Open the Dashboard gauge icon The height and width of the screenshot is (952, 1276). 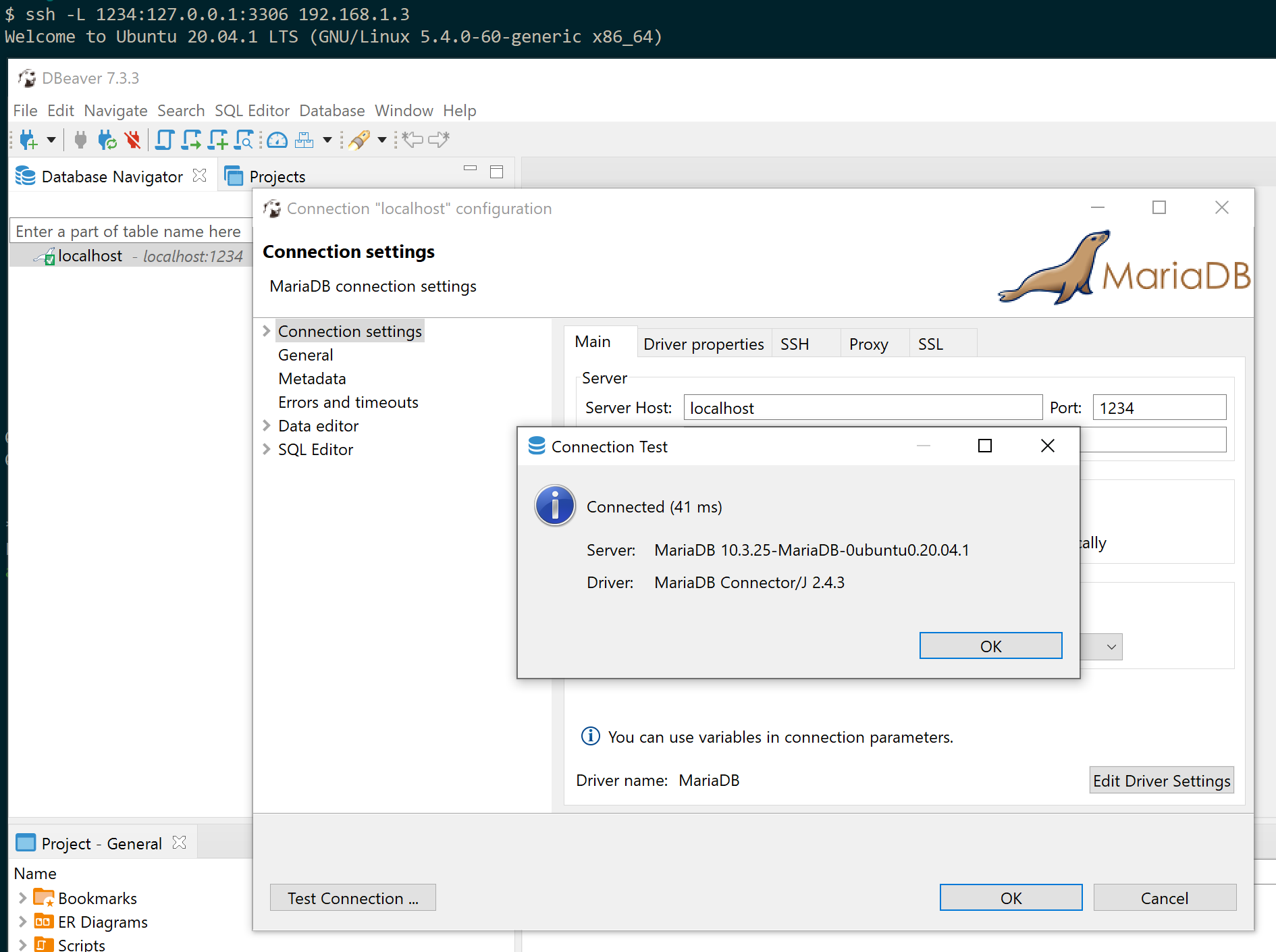tap(277, 140)
